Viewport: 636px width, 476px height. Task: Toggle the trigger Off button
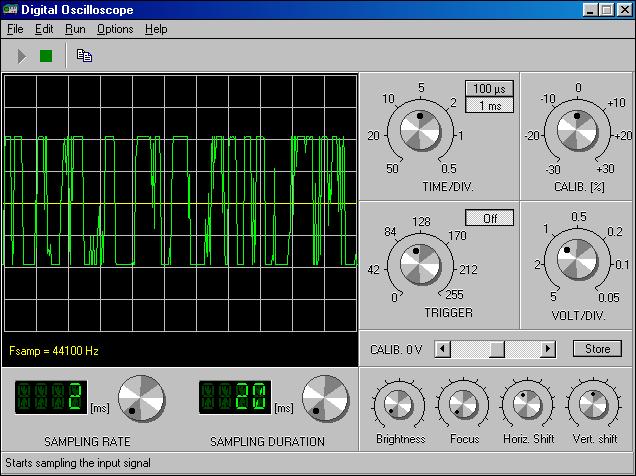point(489,218)
